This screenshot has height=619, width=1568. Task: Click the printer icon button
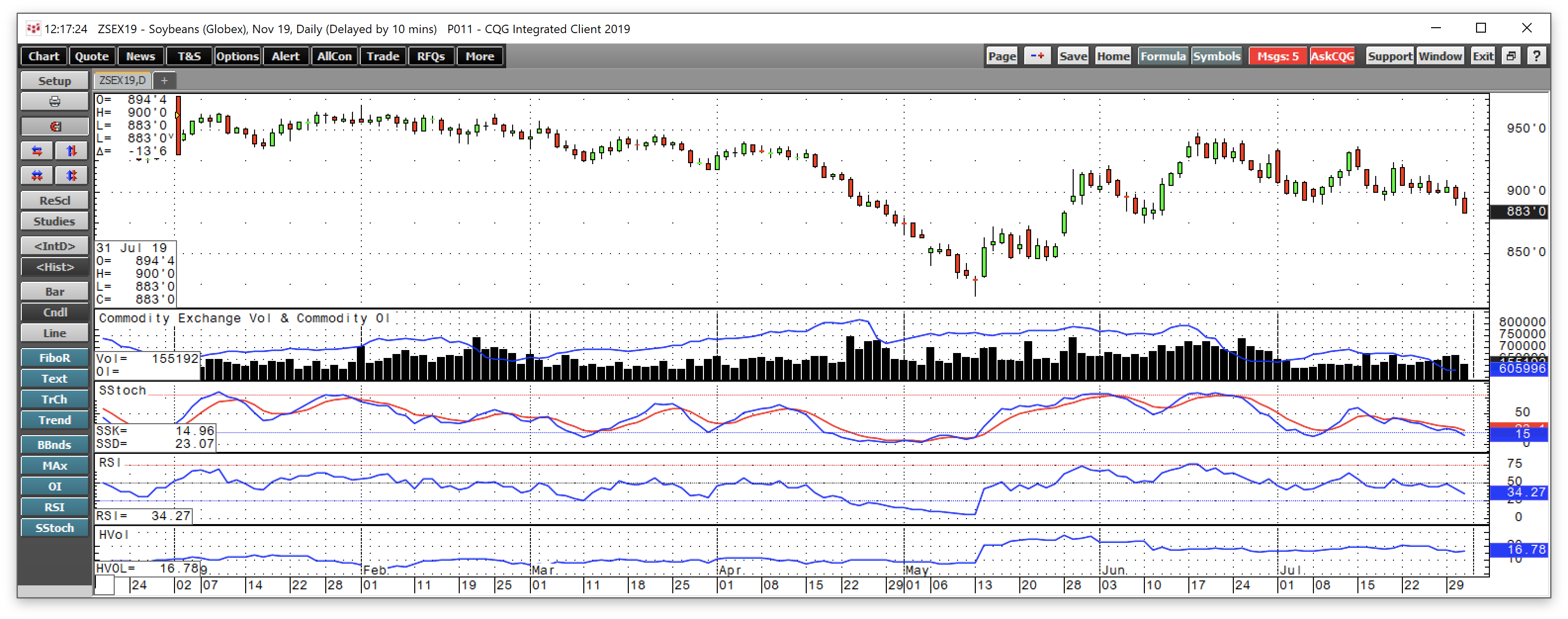[55, 102]
